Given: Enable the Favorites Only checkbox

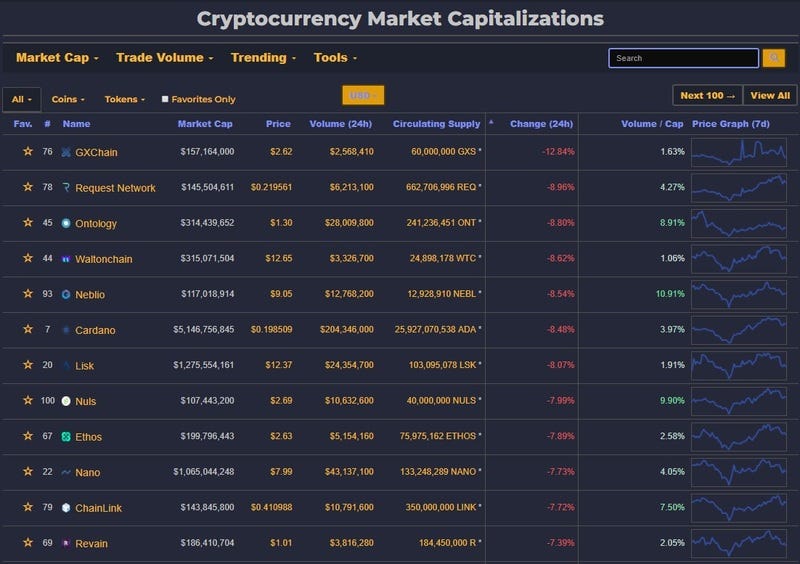Looking at the screenshot, I should (x=165, y=99).
